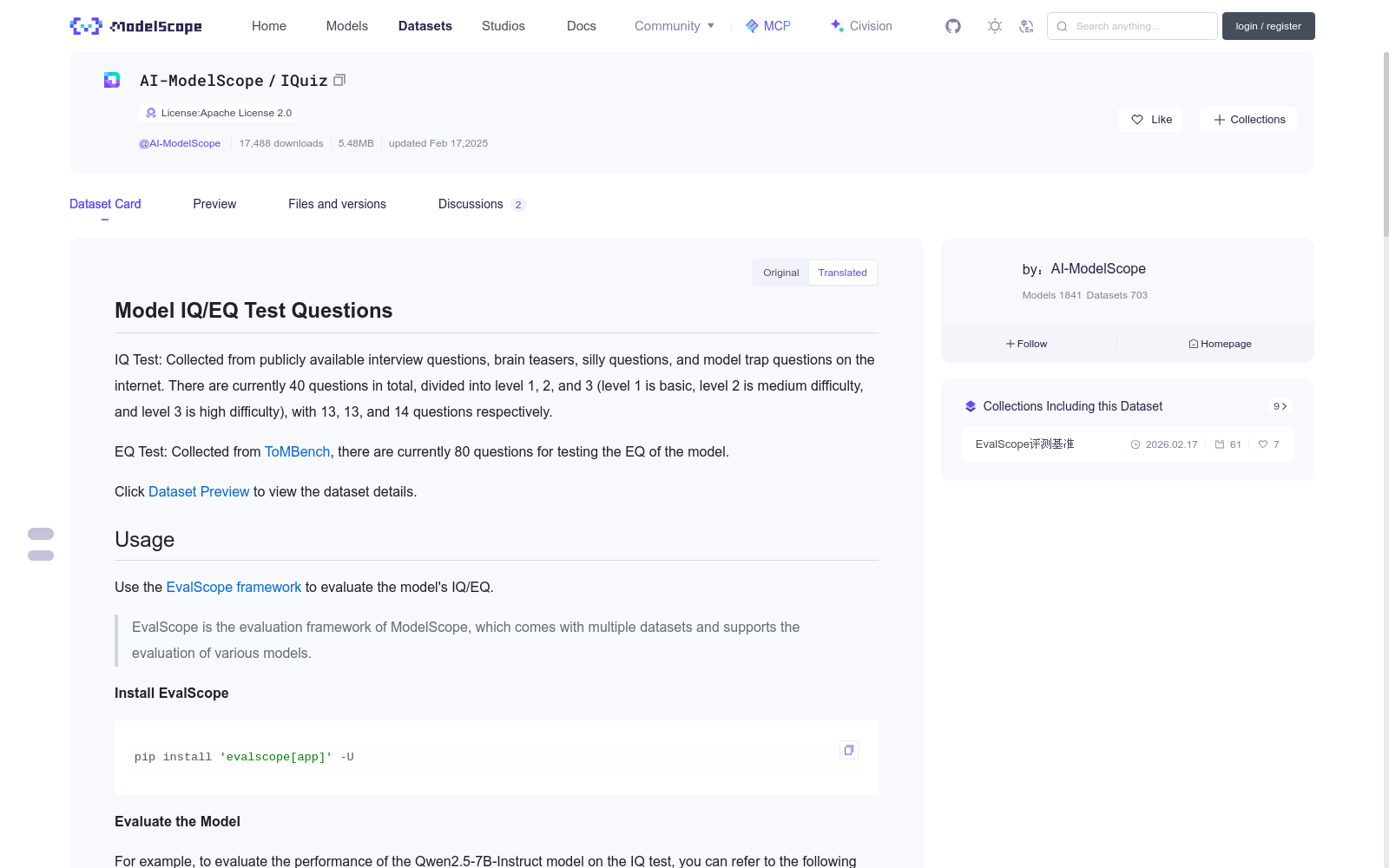Click the Discussions count badge 2
1389x868 pixels.
click(518, 205)
